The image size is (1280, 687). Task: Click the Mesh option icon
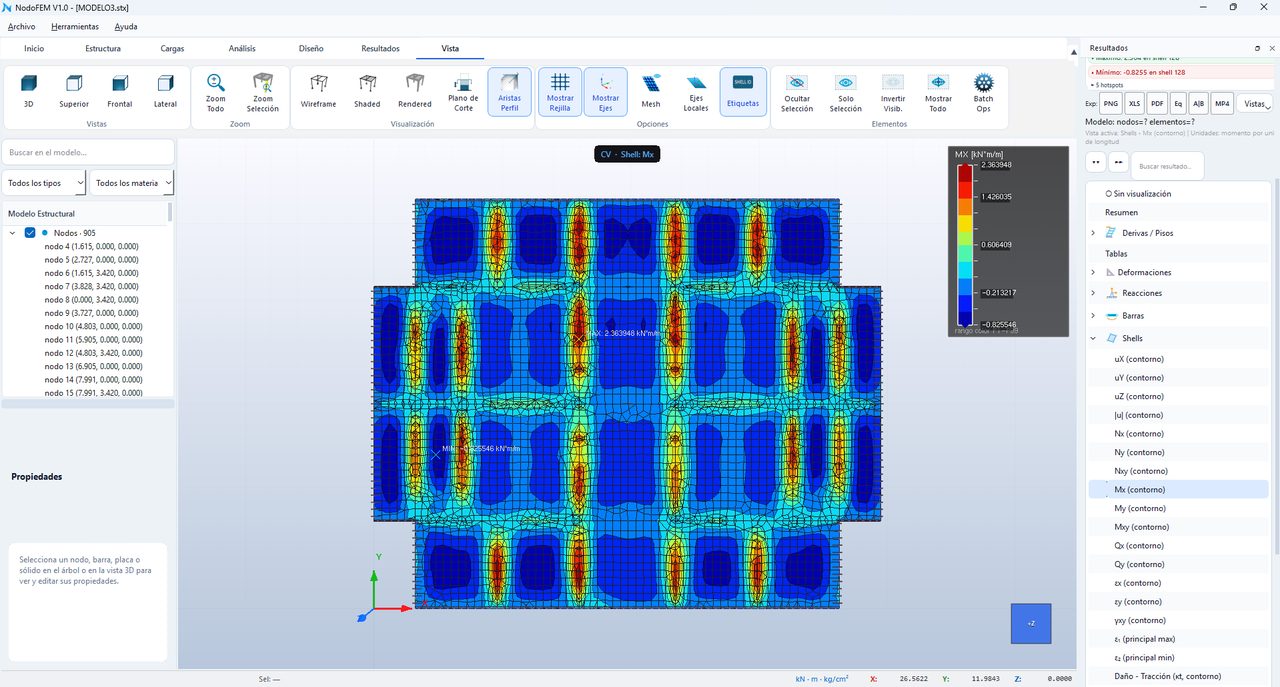pos(651,83)
